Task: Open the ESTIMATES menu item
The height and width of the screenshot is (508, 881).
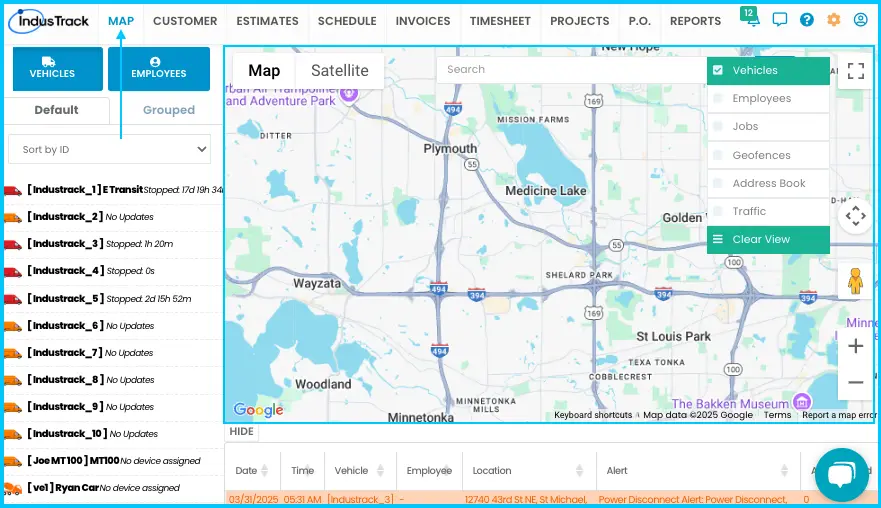Action: [267, 21]
